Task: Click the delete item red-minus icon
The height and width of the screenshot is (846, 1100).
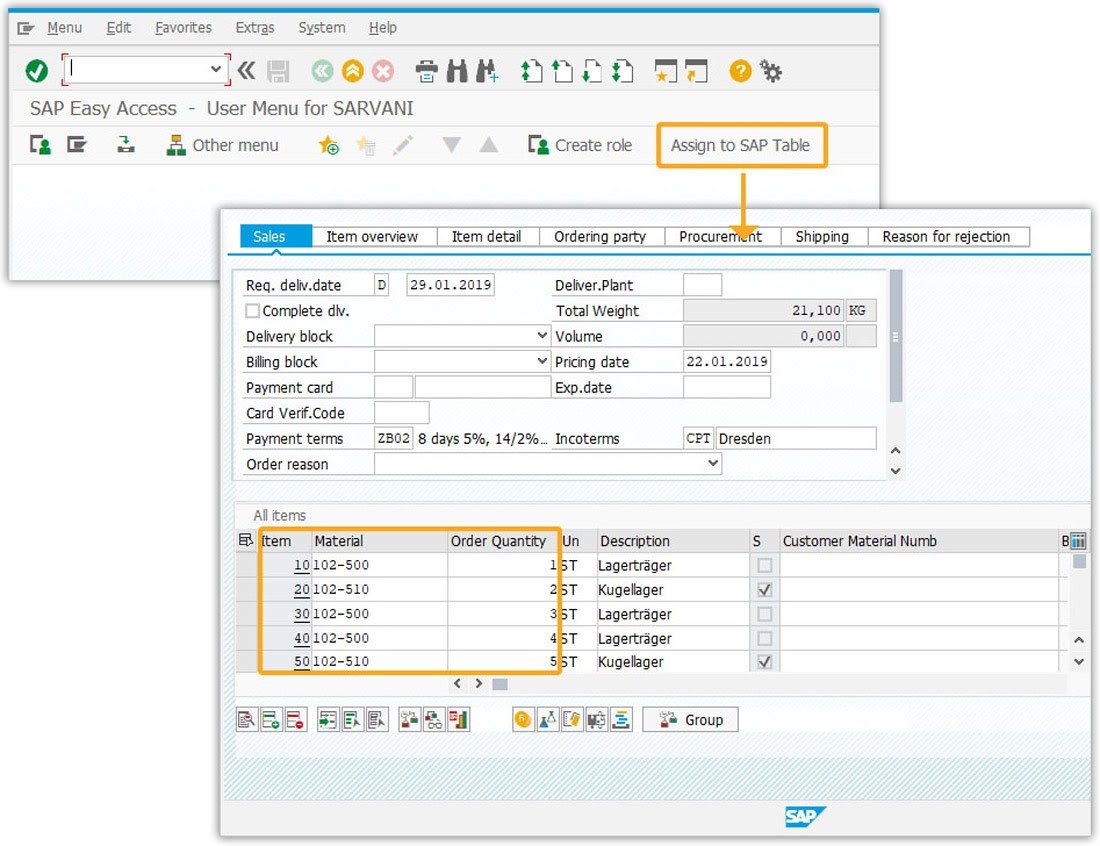Action: tap(295, 720)
